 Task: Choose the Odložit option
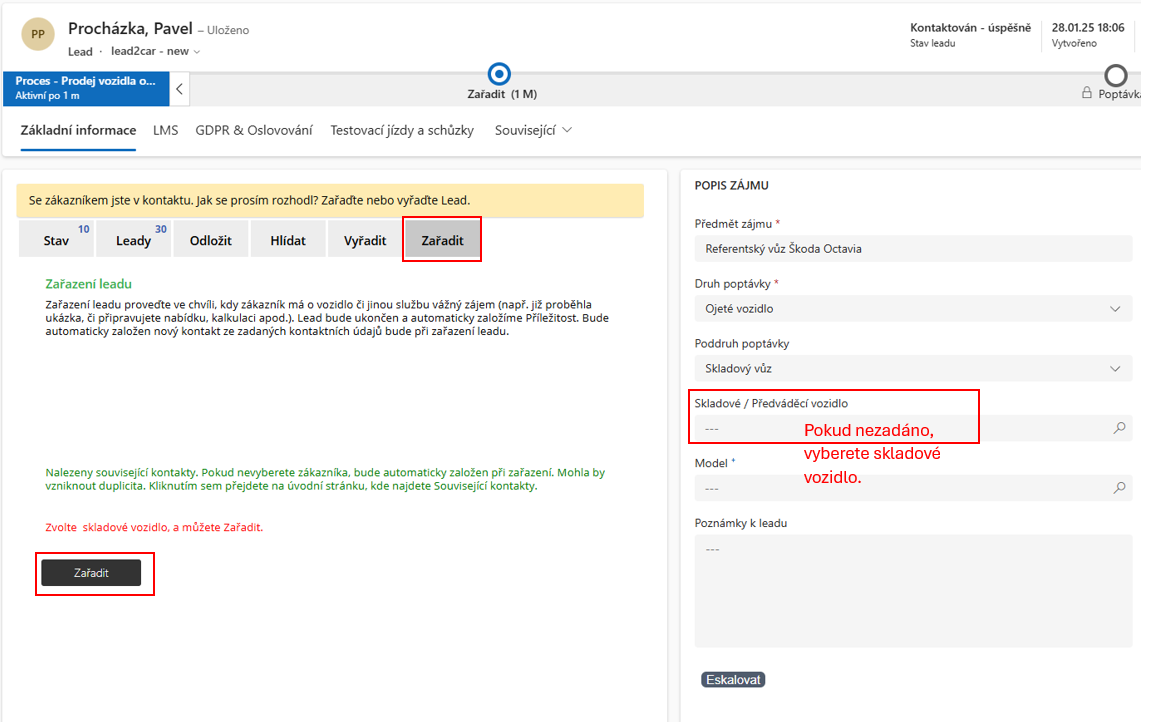(x=211, y=240)
